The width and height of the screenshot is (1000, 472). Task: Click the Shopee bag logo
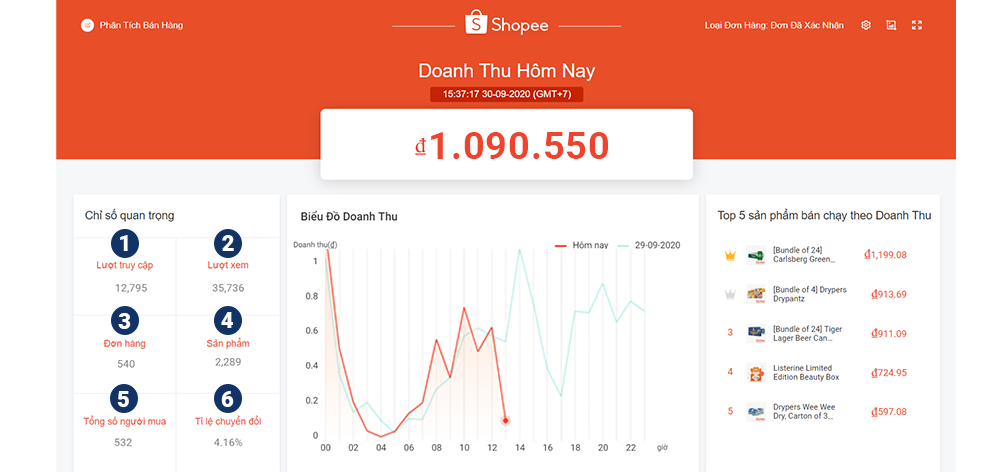476,22
